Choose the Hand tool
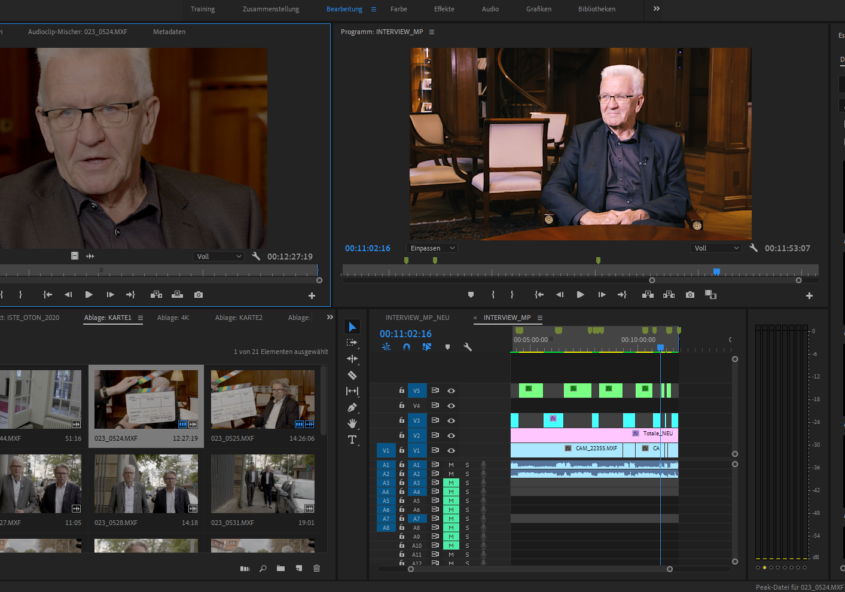Viewport: 845px width, 592px height. [352, 423]
